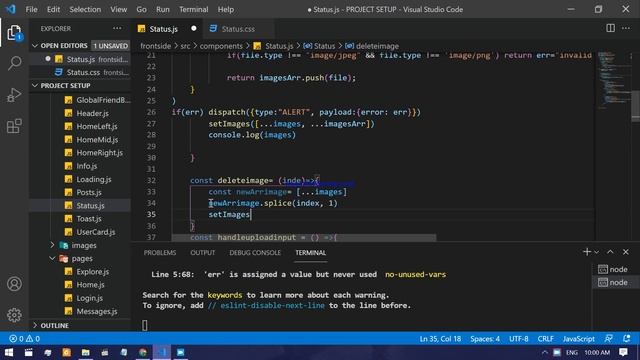Select the Terminal panel tab
The image size is (640, 360).
pyautogui.click(x=311, y=253)
